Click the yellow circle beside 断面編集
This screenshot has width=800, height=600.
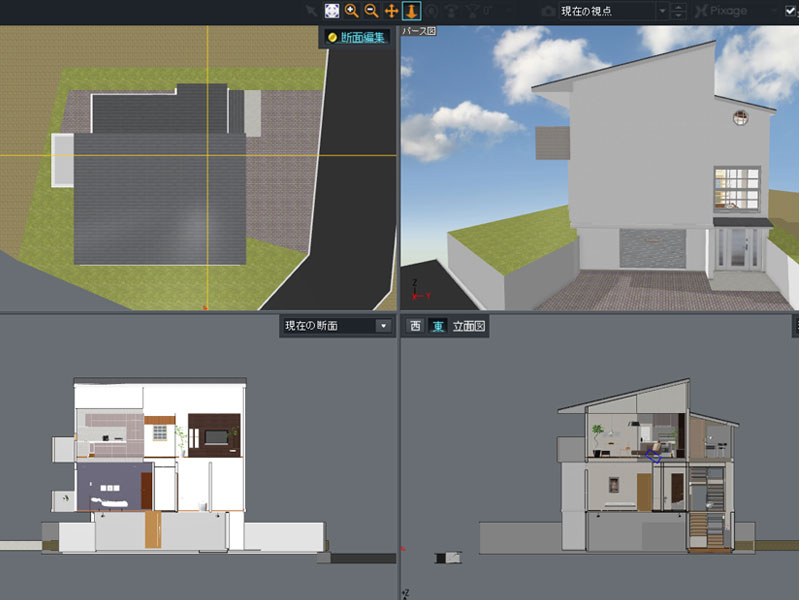pyautogui.click(x=332, y=37)
